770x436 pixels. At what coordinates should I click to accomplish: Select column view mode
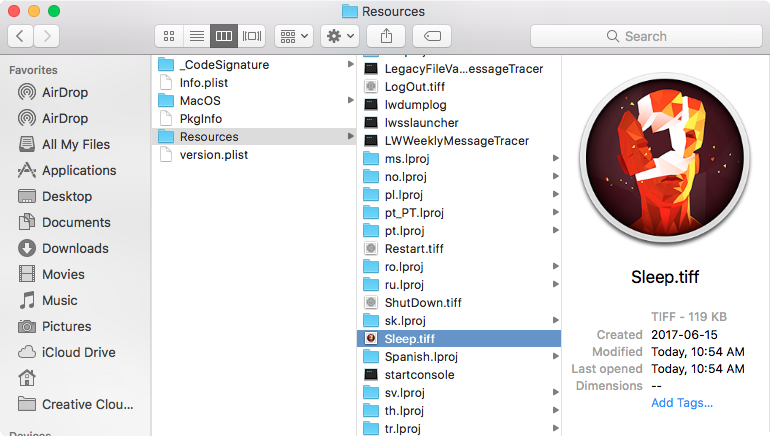click(224, 36)
